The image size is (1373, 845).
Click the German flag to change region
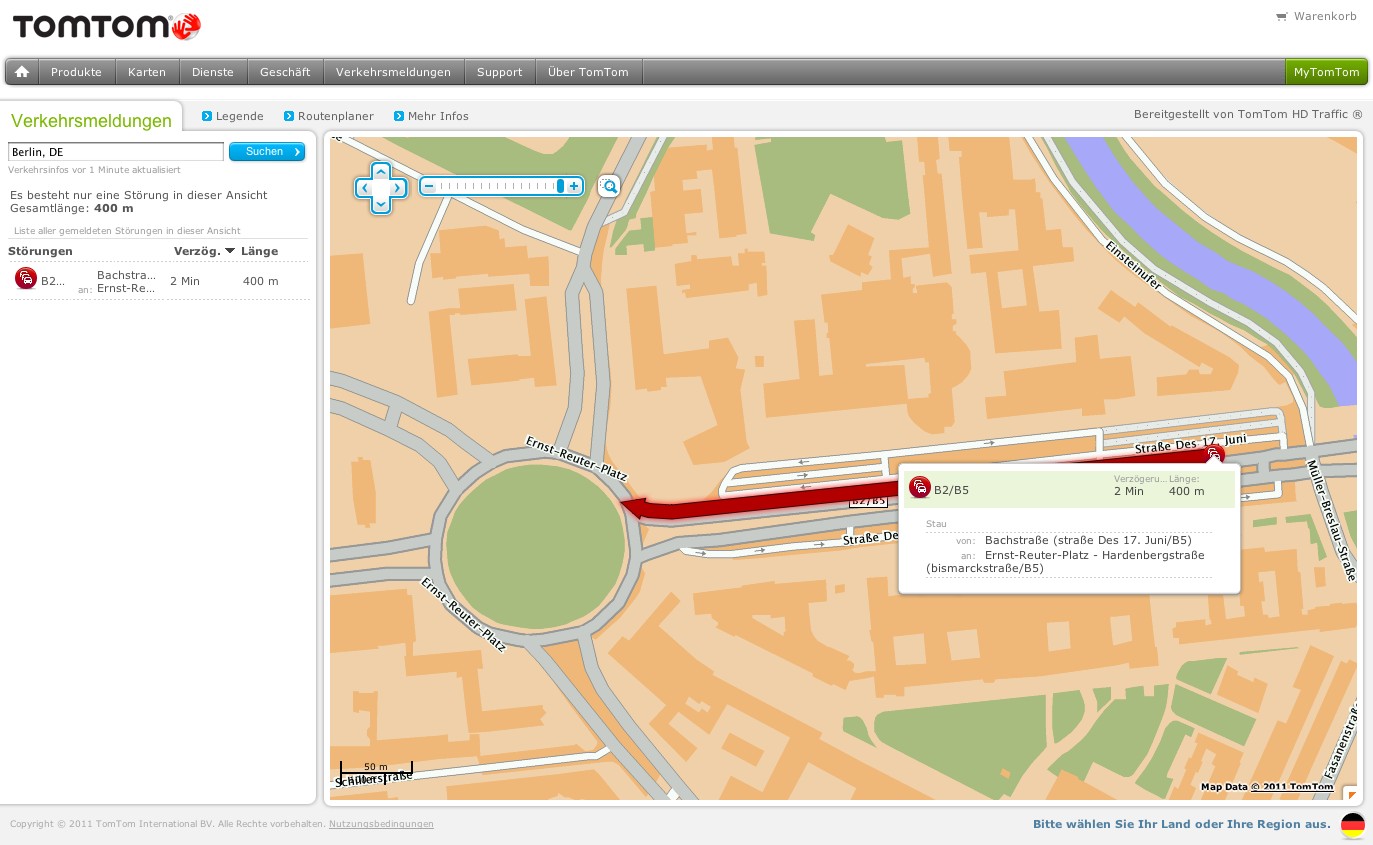1352,826
